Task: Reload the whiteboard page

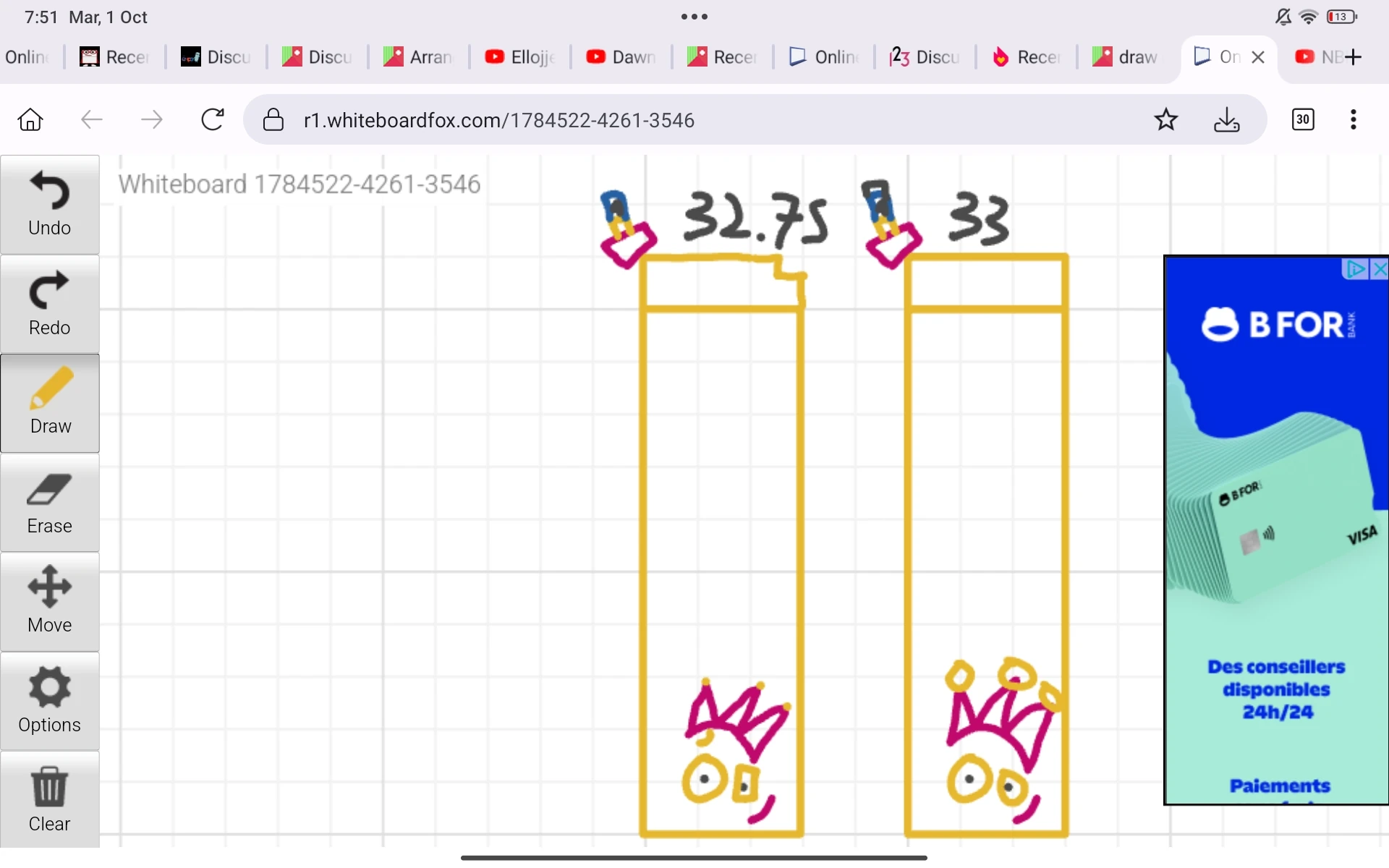Action: pos(213,120)
